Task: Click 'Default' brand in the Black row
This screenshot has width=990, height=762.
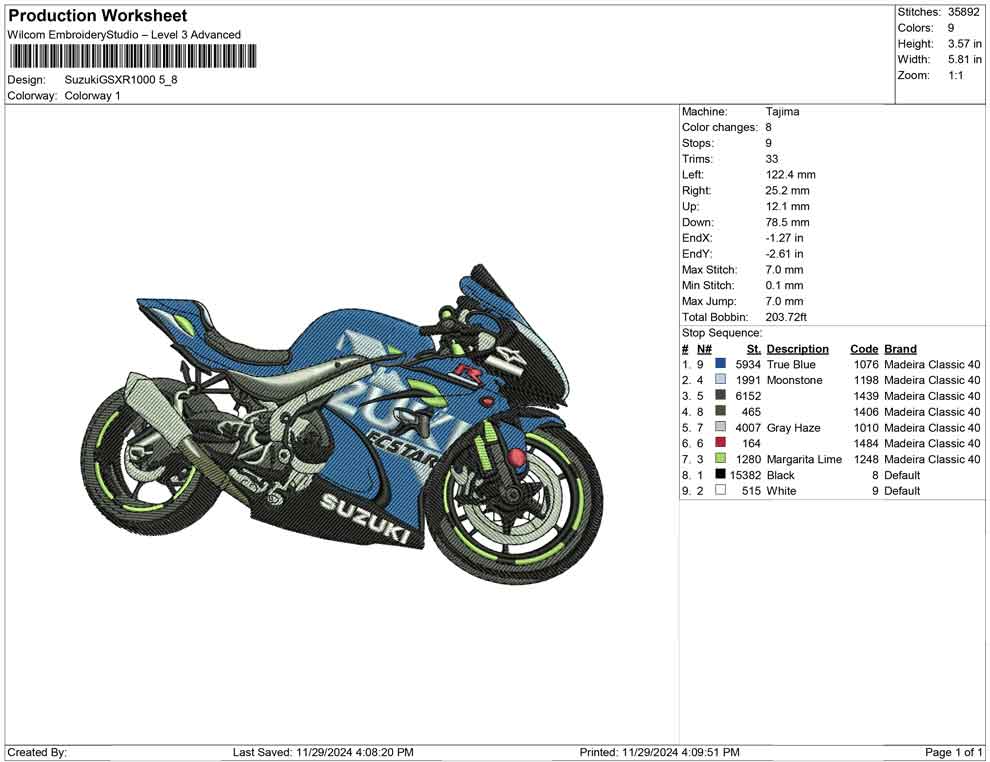Action: [902, 475]
